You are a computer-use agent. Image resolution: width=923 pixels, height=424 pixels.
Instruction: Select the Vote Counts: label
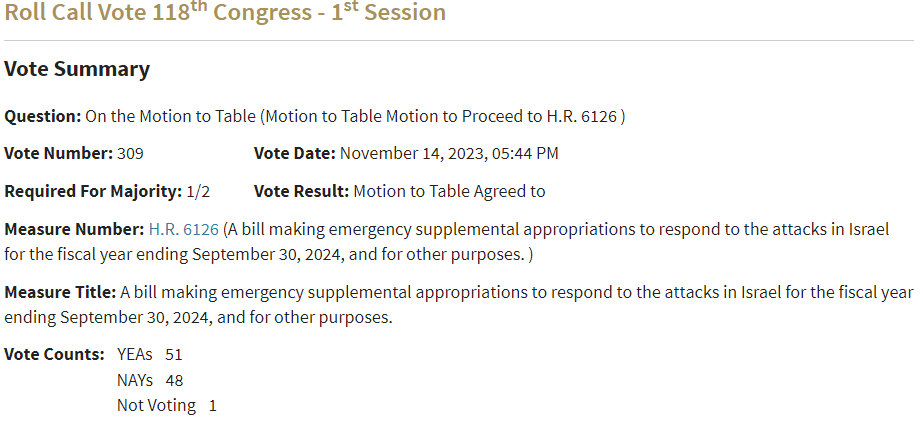click(54, 355)
